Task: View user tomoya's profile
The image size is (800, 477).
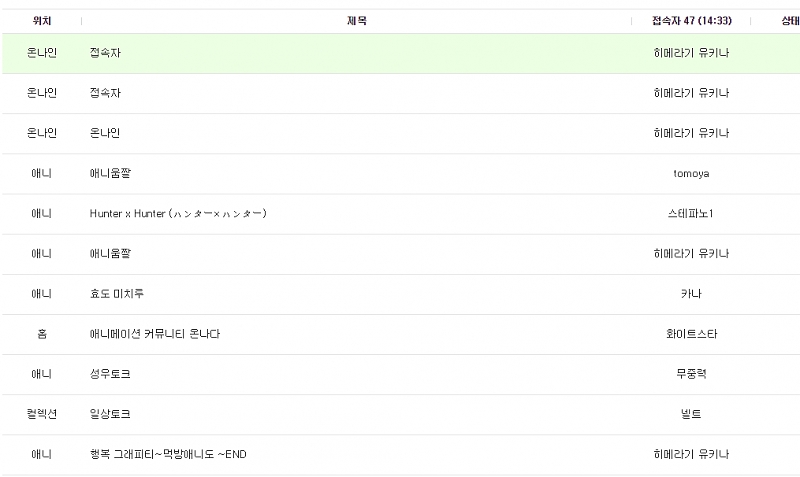Action: [x=691, y=174]
